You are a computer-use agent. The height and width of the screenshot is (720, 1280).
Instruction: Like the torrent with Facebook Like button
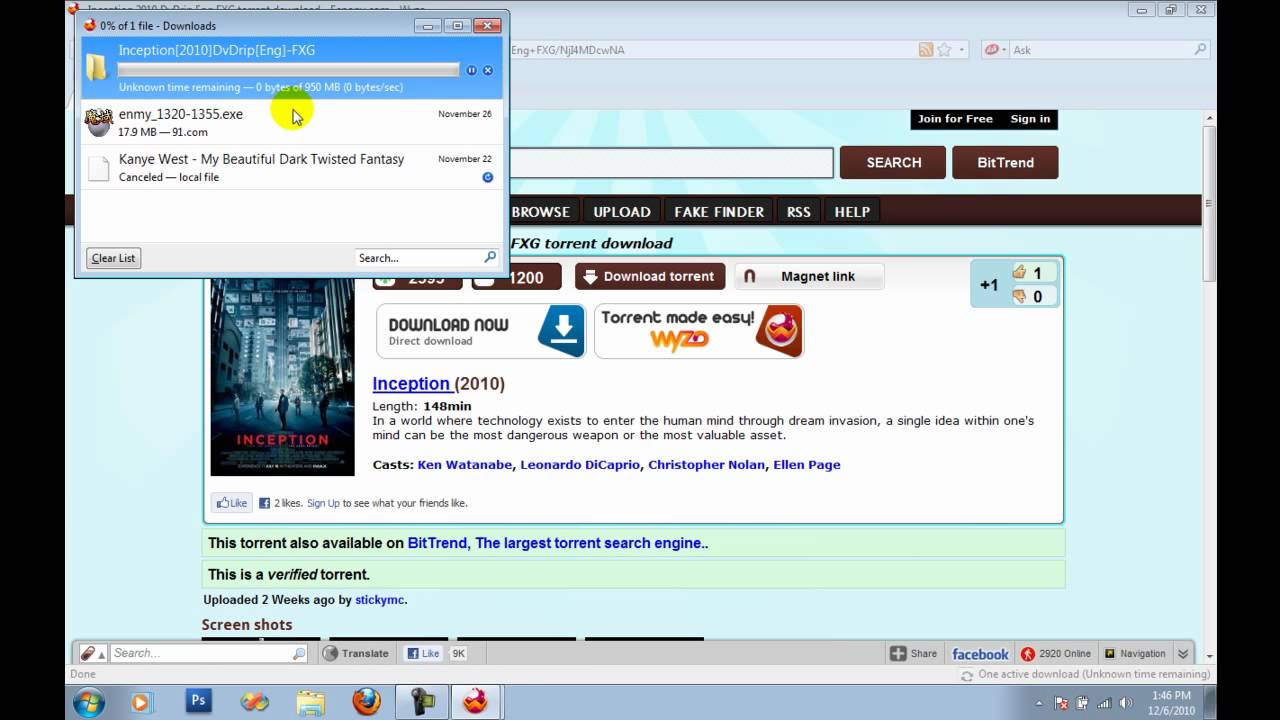(231, 503)
